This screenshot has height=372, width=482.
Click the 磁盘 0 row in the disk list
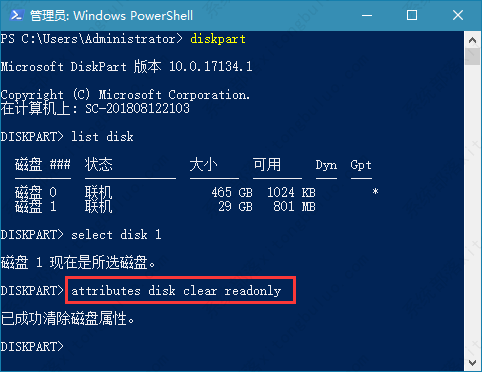pyautogui.click(x=197, y=192)
